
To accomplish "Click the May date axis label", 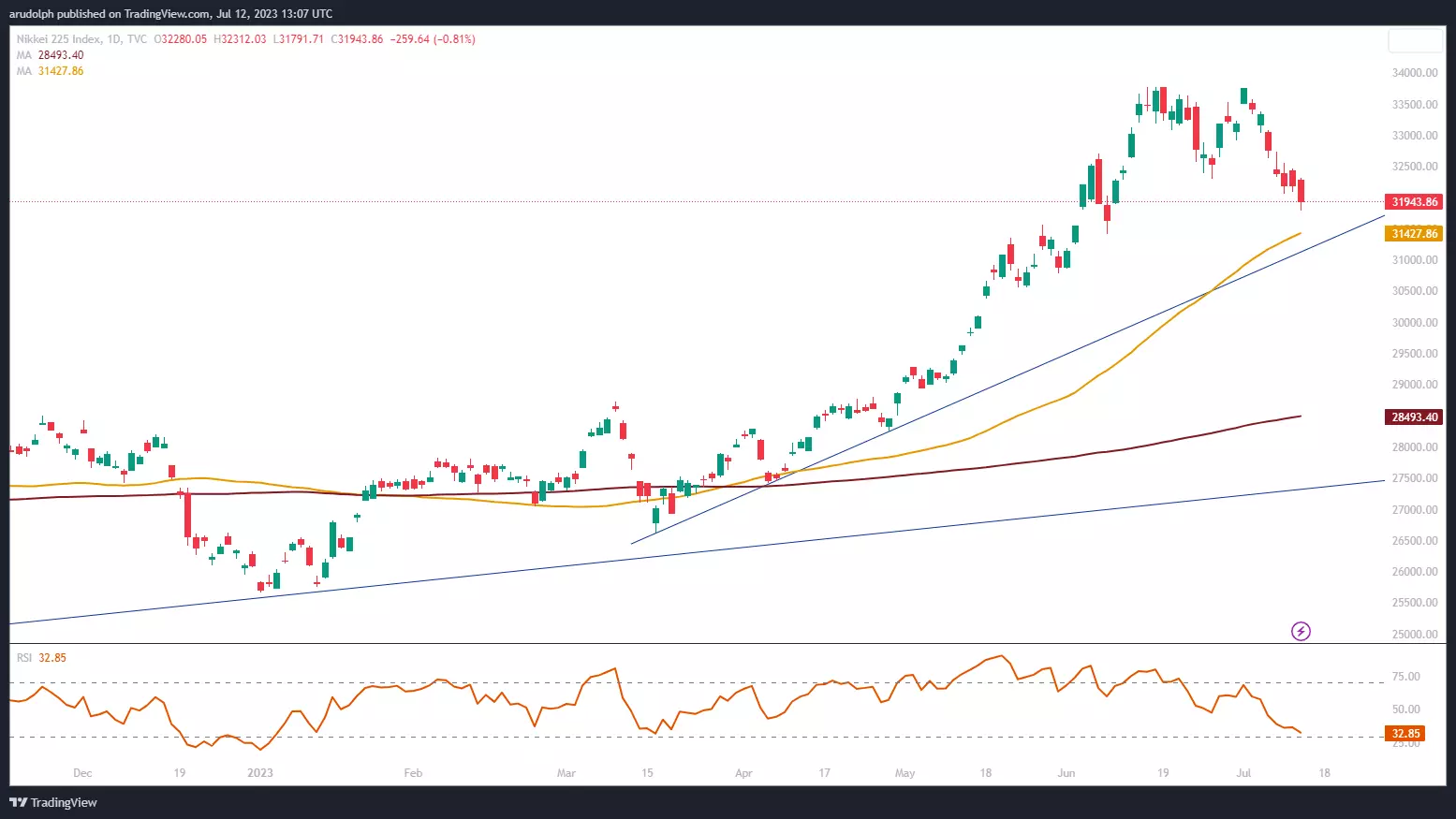I will click(x=904, y=773).
